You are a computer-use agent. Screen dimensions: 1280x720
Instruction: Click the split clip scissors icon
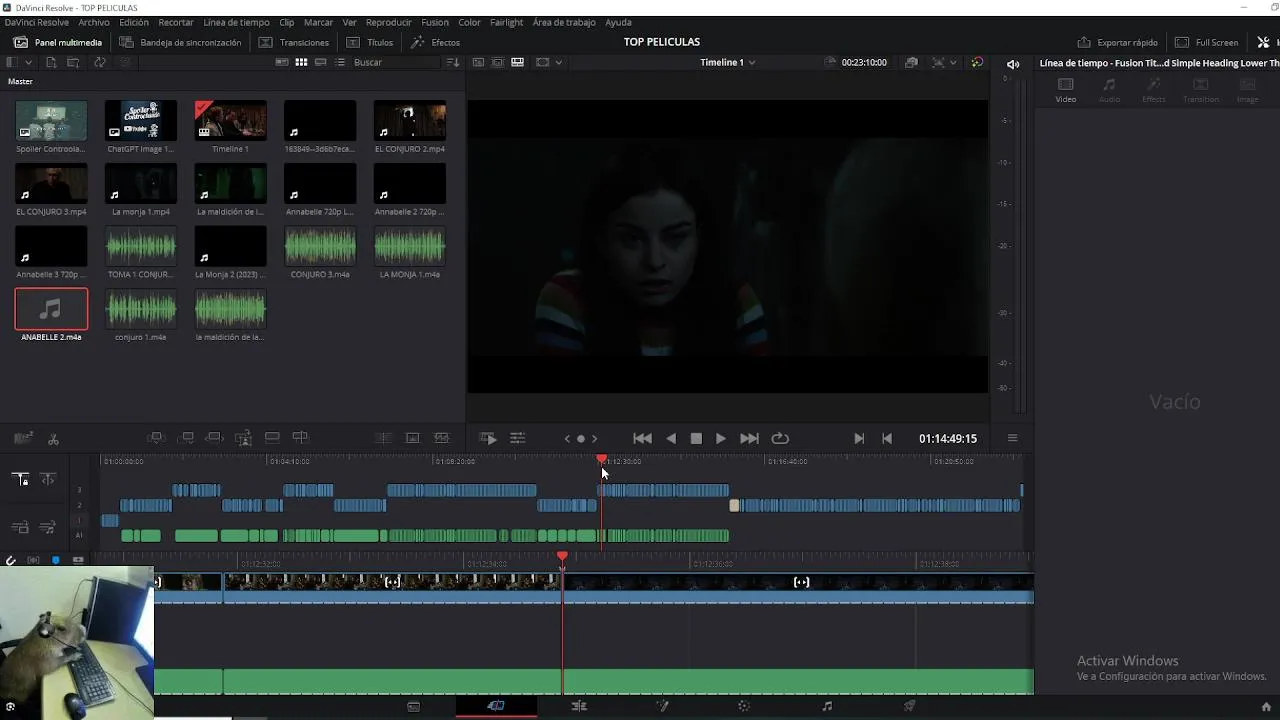coord(53,438)
